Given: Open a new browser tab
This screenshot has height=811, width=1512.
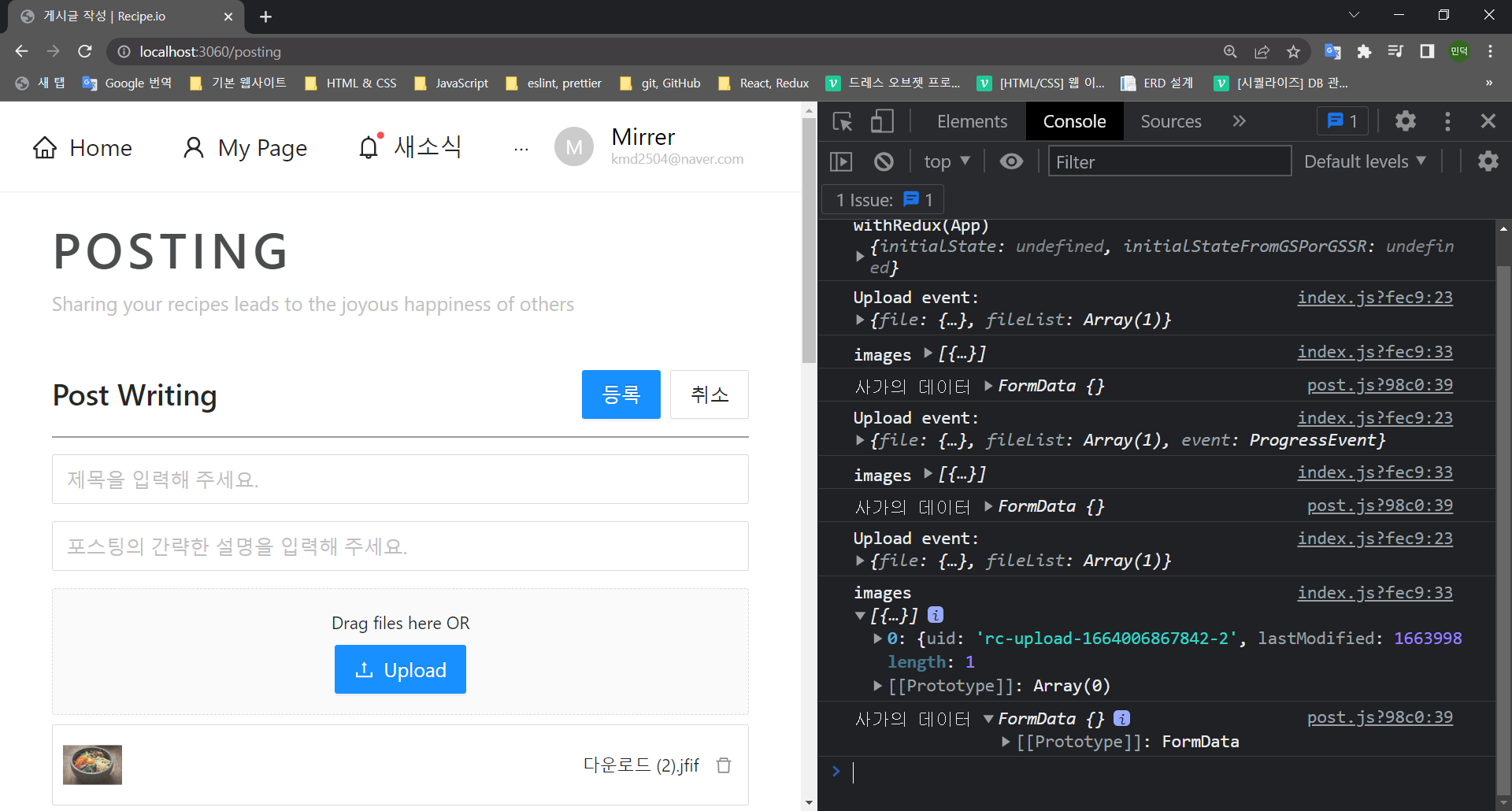Looking at the screenshot, I should 265,17.
